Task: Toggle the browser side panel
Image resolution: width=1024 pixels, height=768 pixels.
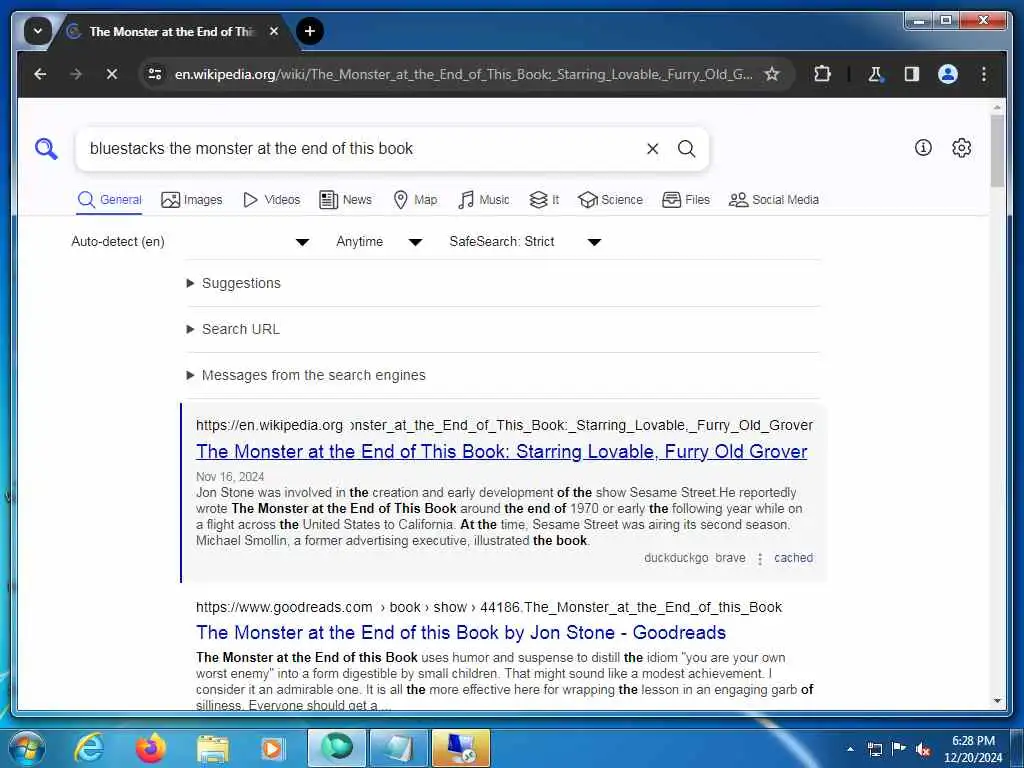Action: (x=912, y=74)
